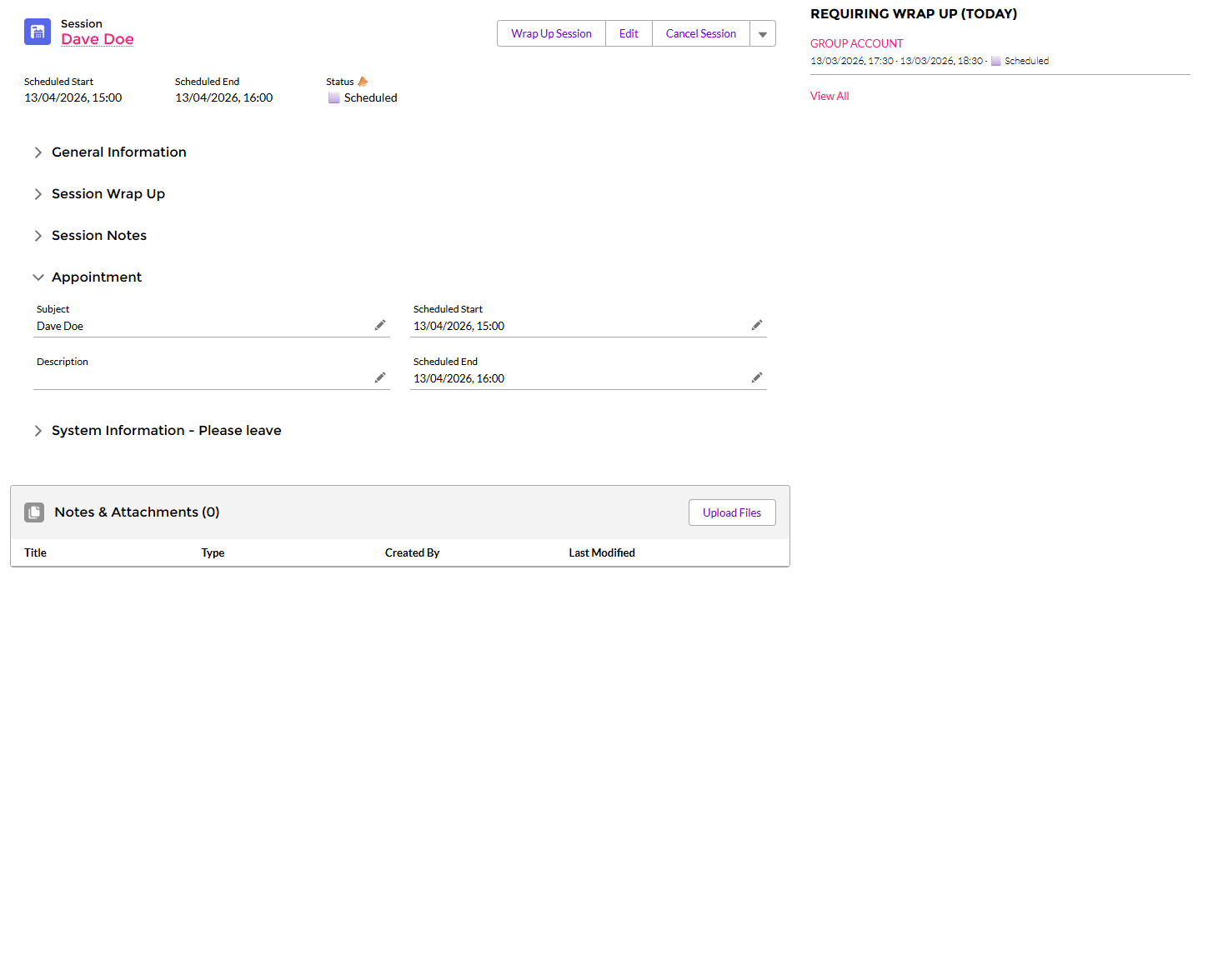Screen dimensions: 1228x980
Task: Click the pencil icon beside Subject field
Action: [x=380, y=325]
